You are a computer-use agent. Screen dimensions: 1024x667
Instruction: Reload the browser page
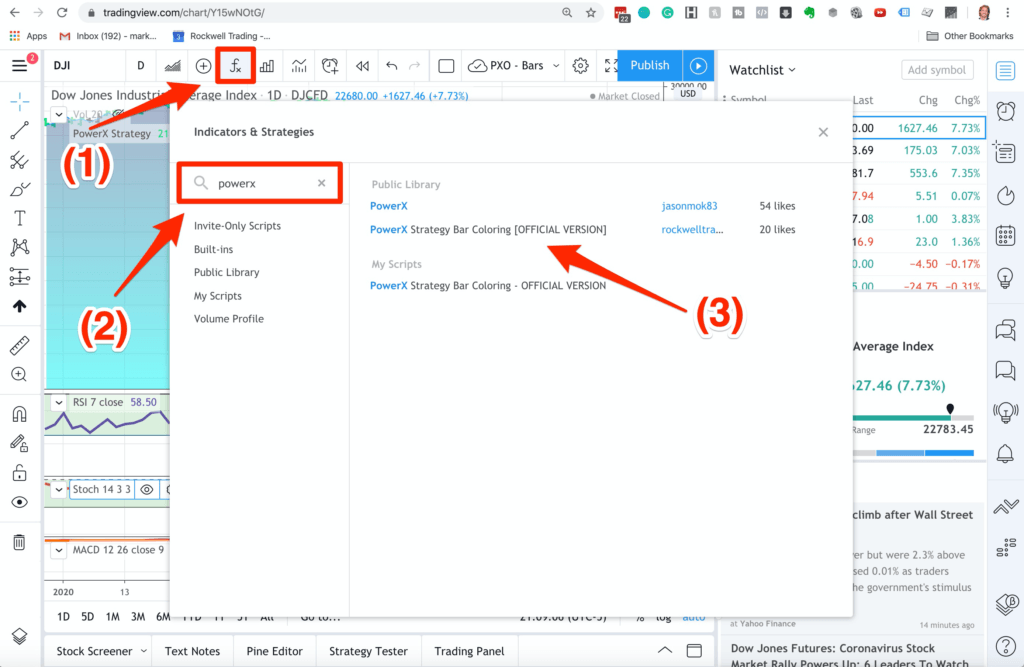62,12
